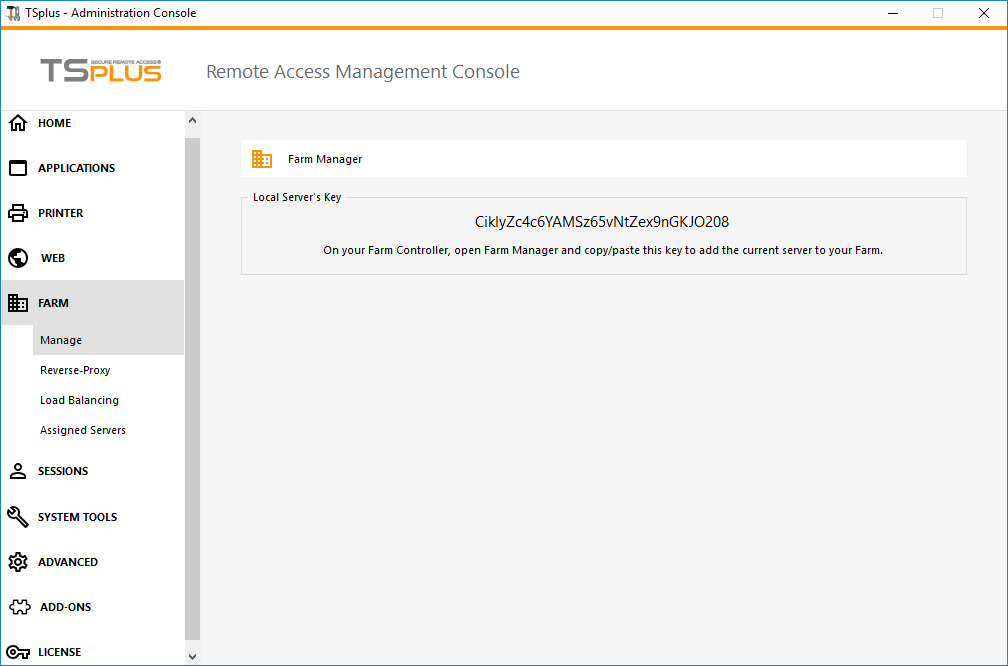Click the Printer management icon
The image size is (1008, 666).
[17, 212]
